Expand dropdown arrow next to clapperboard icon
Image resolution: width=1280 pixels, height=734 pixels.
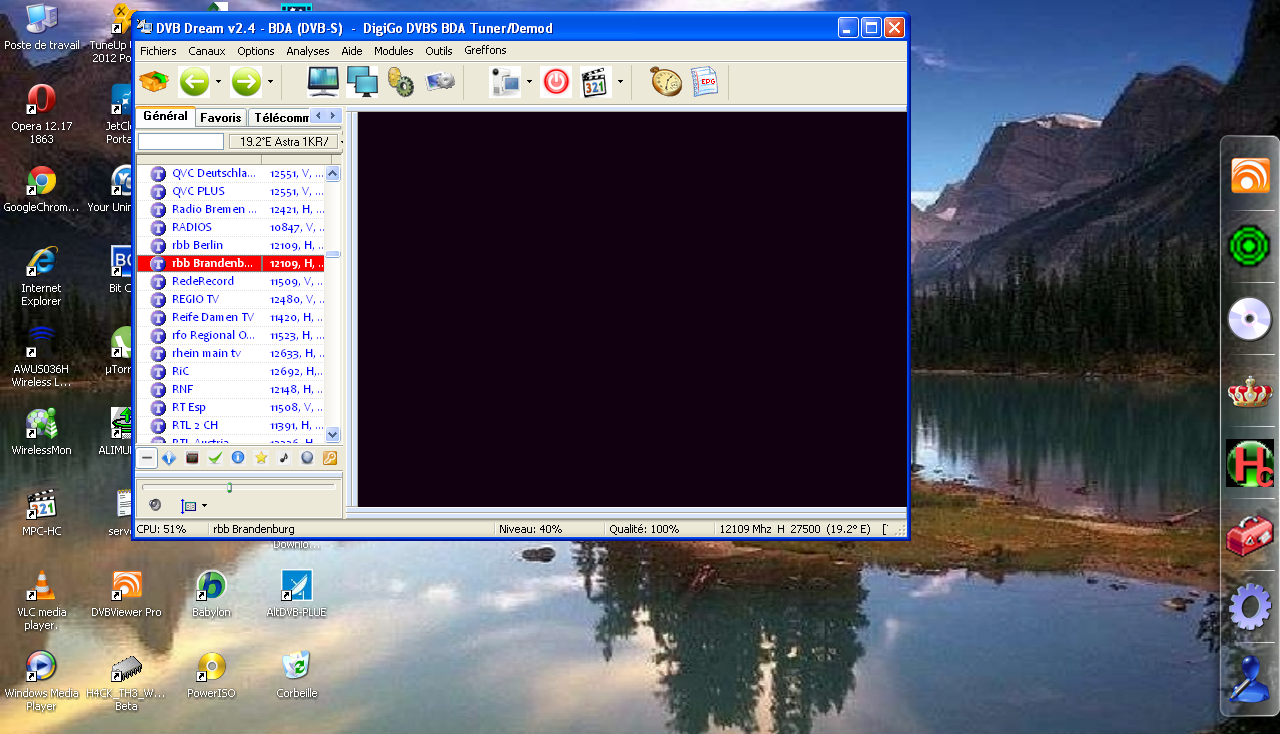tap(620, 82)
